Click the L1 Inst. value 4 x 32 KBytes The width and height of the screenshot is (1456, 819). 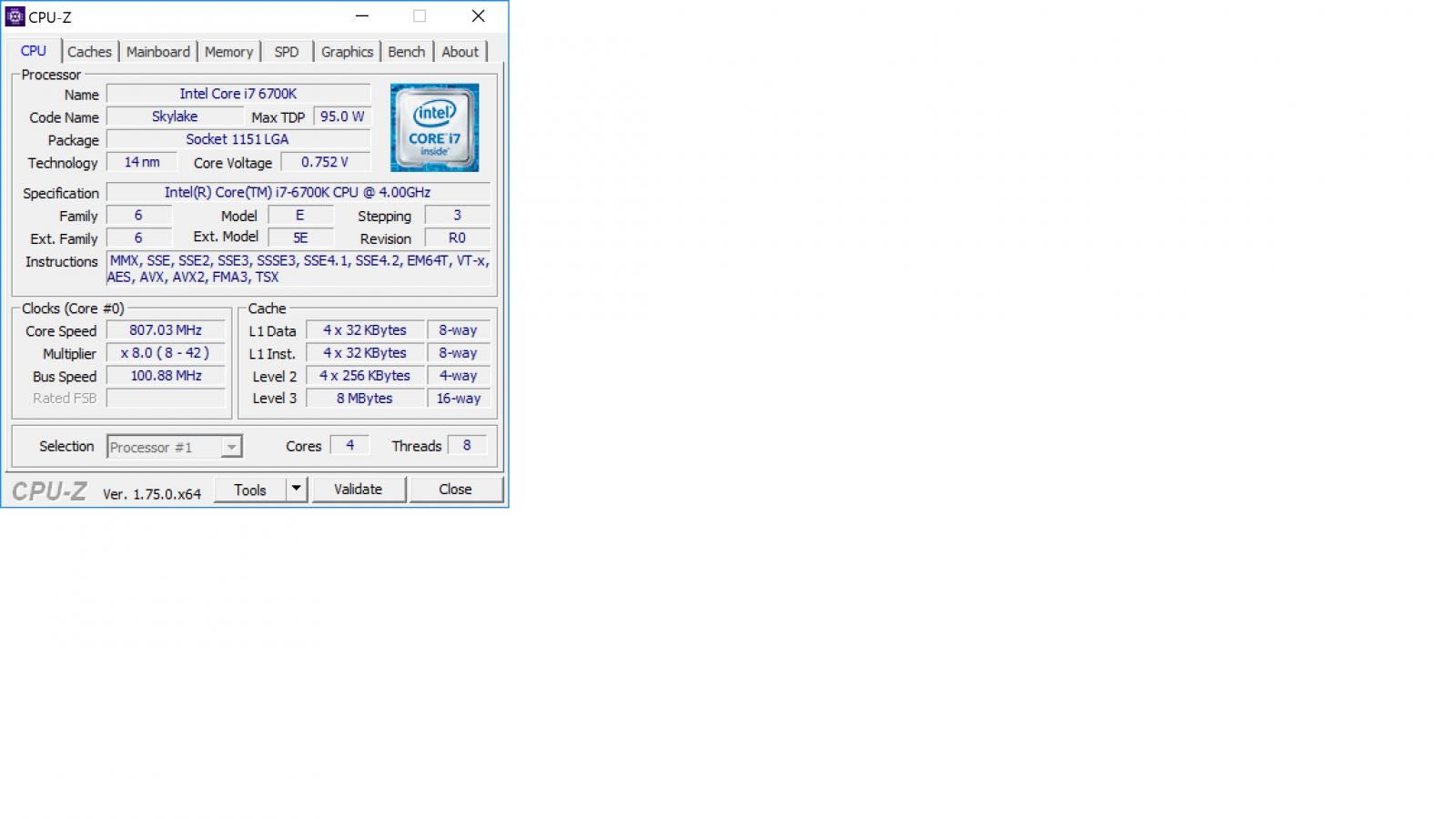[x=365, y=353]
